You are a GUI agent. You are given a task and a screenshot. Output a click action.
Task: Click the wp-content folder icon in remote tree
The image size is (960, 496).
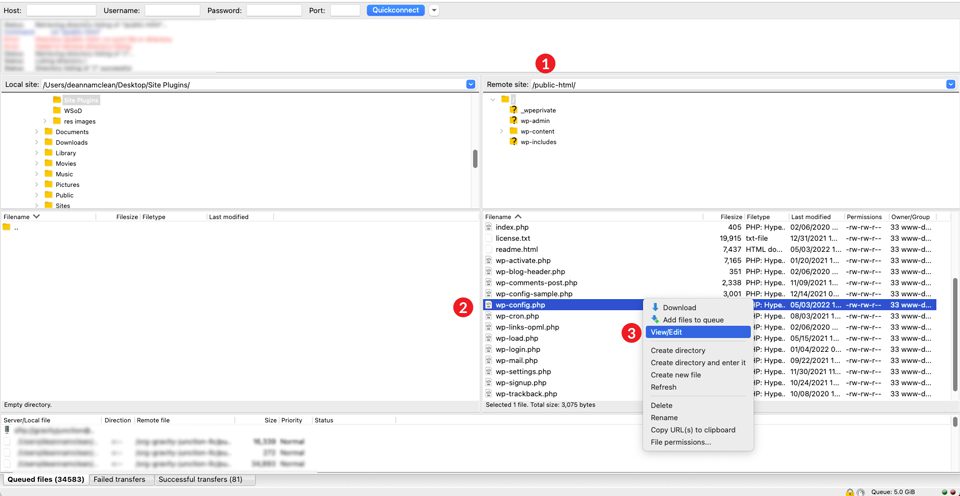click(513, 131)
